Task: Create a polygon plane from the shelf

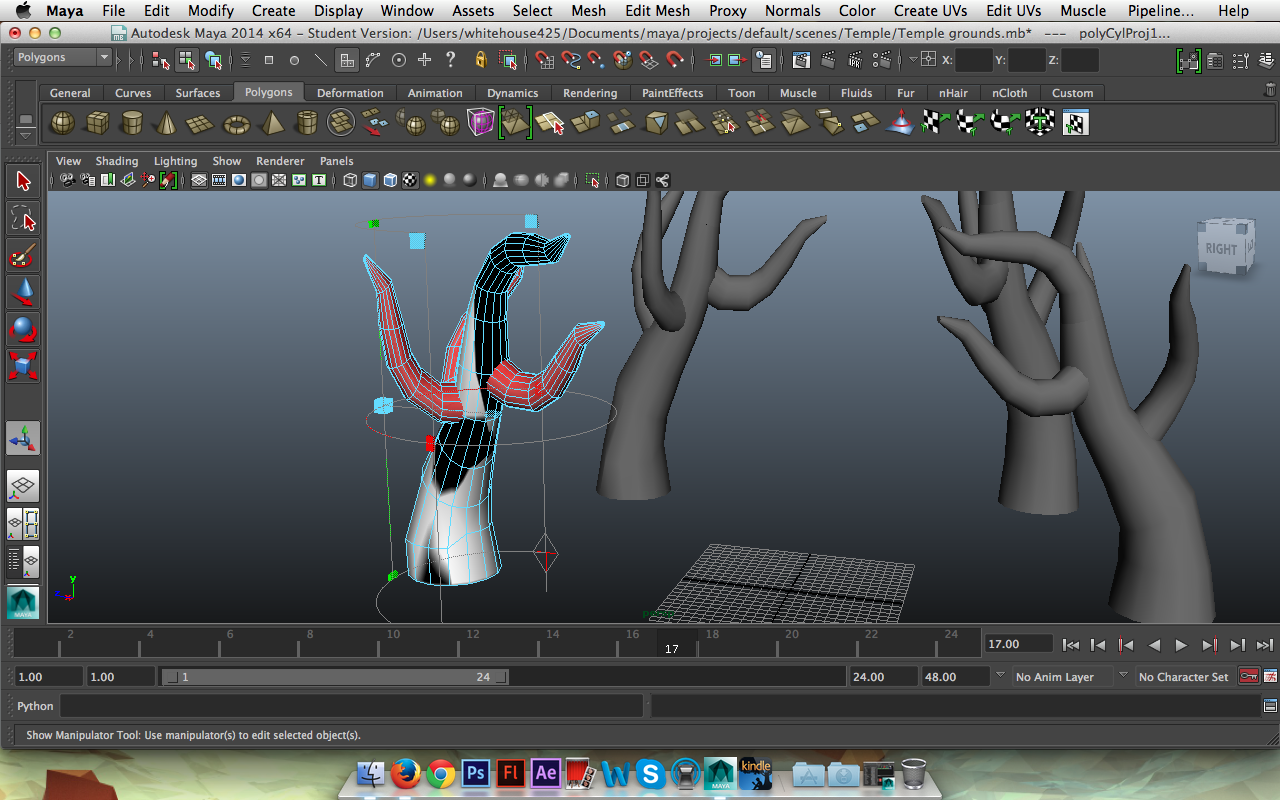Action: [201, 123]
